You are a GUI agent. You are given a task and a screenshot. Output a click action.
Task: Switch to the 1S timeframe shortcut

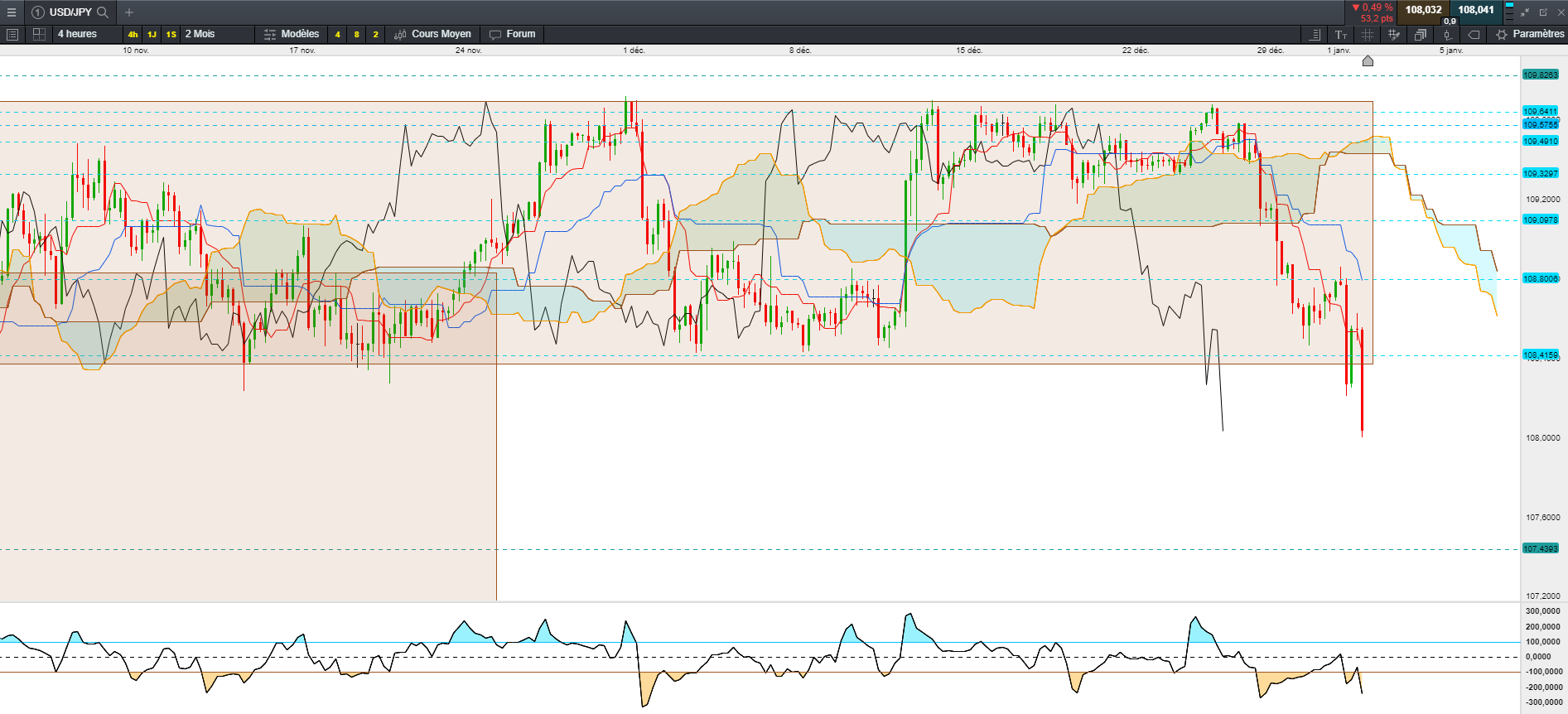(171, 34)
